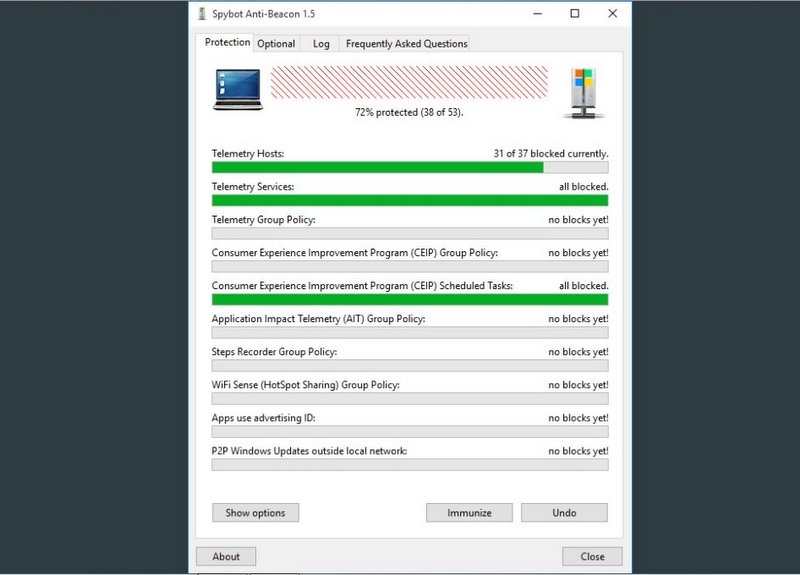Click the Close button at bottom
This screenshot has height=575, width=800.
[x=592, y=557]
